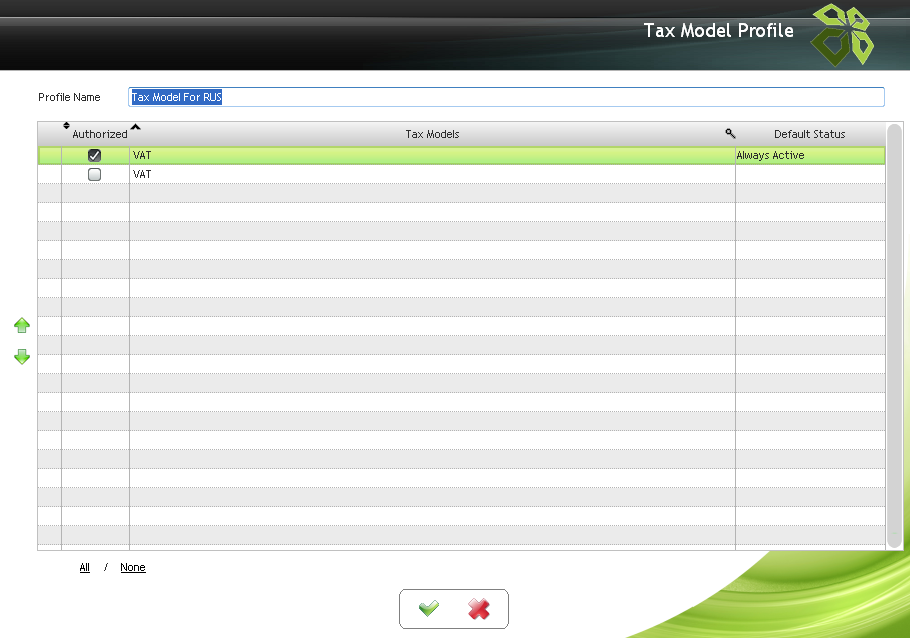The height and width of the screenshot is (638, 910).
Task: Click the sort arrows beside Authorized
Action: 67,126
